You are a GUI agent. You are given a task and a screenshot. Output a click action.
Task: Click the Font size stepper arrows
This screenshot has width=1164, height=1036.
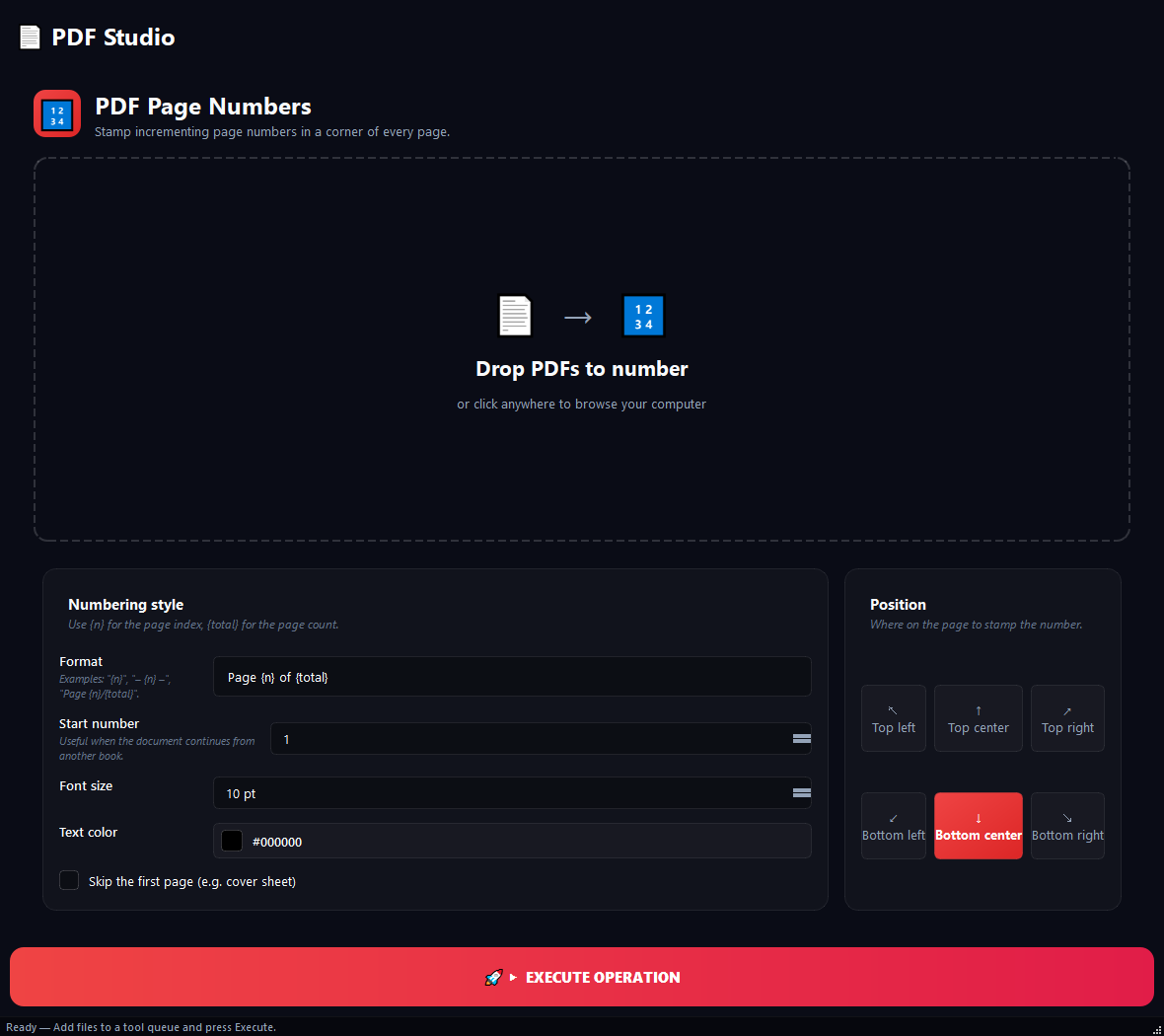click(x=802, y=793)
